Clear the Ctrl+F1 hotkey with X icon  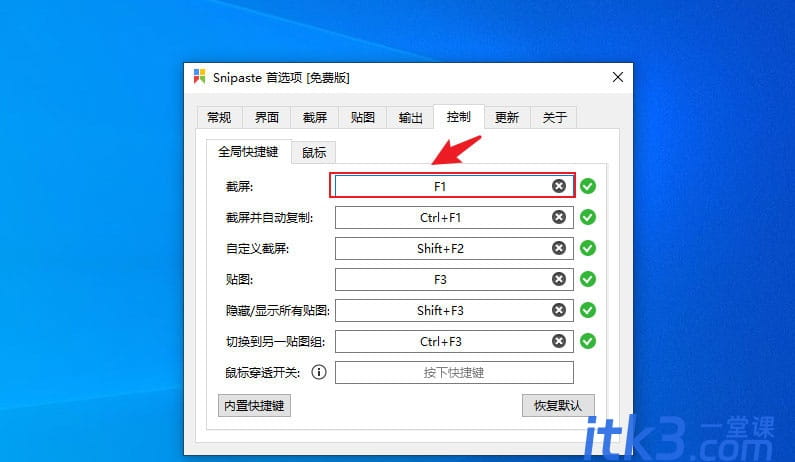pos(559,217)
